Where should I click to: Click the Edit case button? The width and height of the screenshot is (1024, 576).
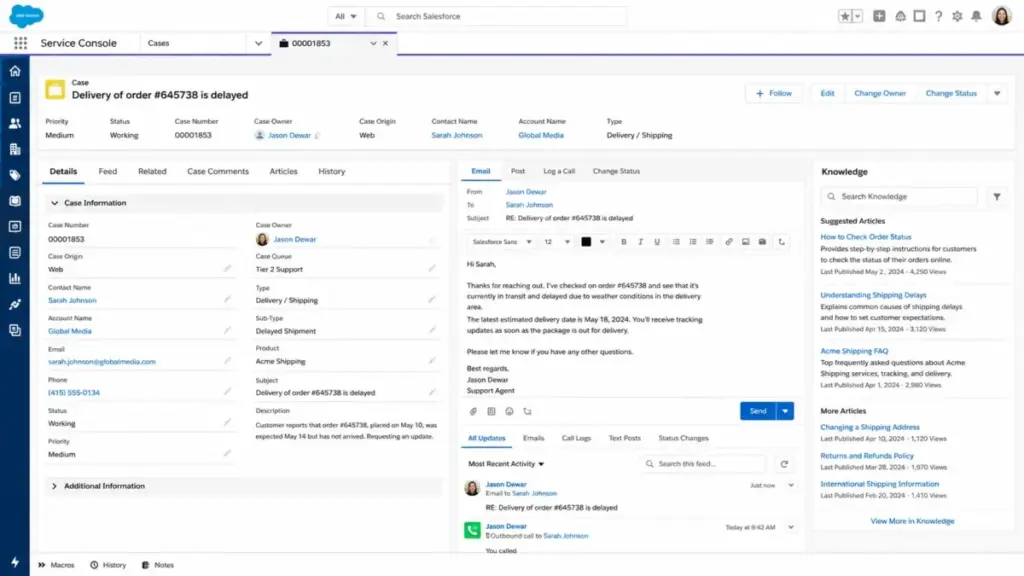point(827,93)
